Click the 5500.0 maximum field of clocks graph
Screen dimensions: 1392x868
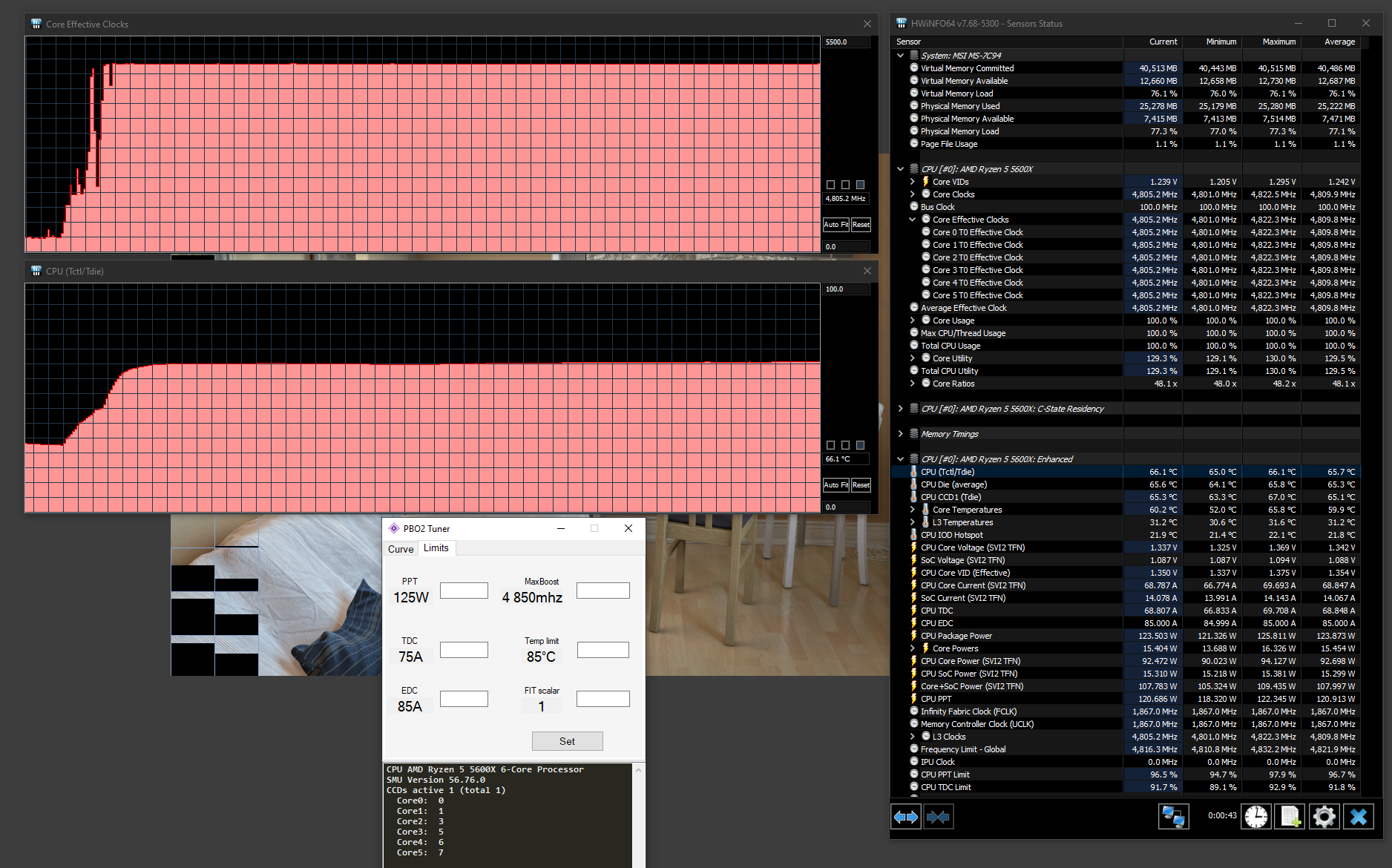coord(846,42)
